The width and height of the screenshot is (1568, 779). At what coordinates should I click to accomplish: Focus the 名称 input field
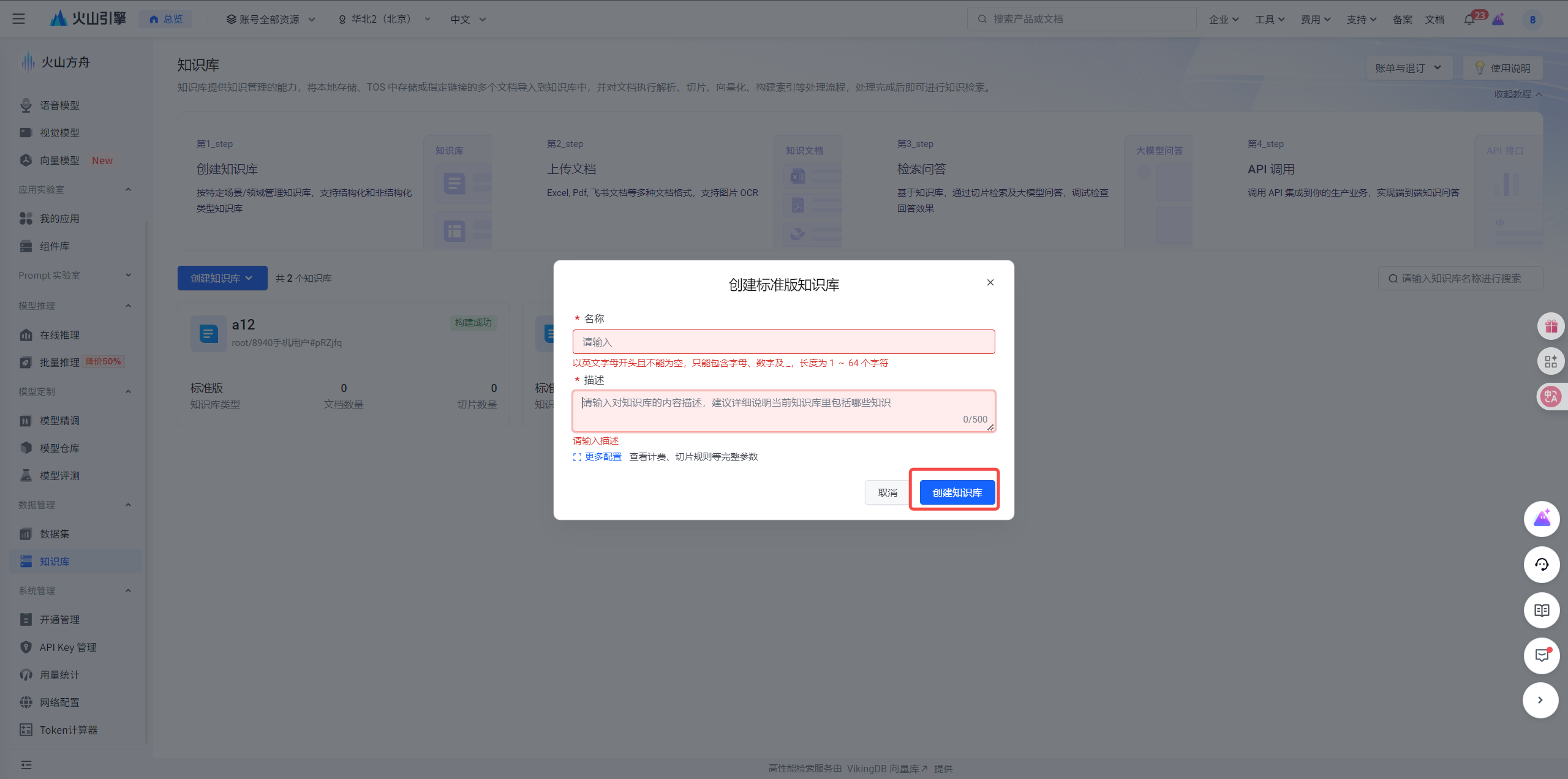784,342
